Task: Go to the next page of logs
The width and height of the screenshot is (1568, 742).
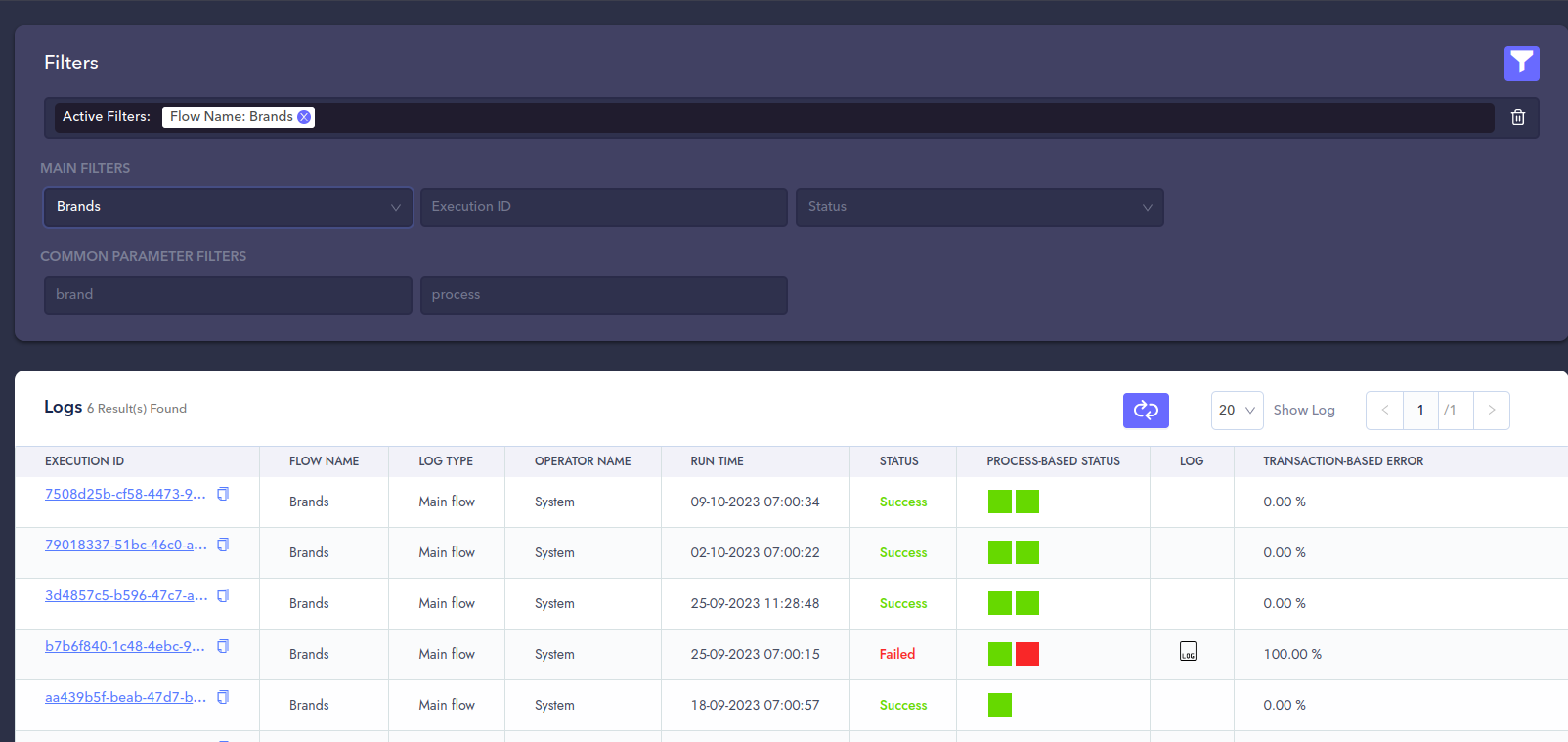Action: click(x=1491, y=411)
